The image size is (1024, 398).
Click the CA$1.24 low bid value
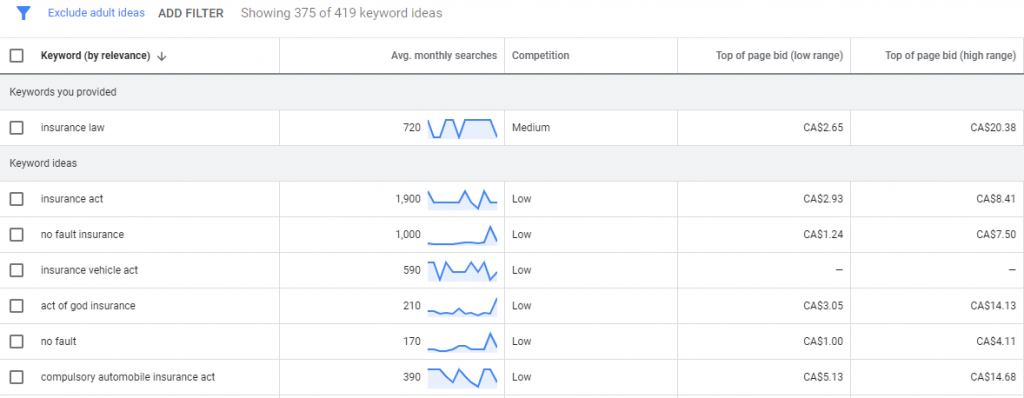823,234
